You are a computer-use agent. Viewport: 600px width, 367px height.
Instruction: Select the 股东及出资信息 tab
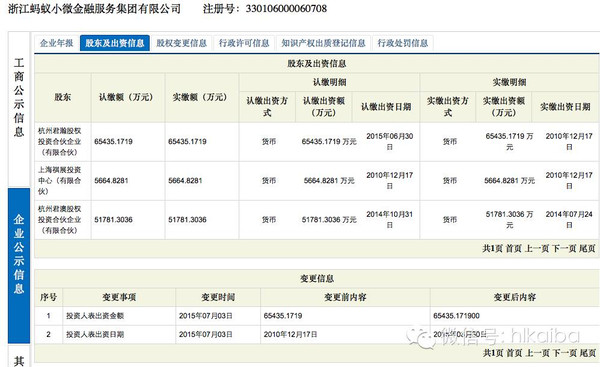[115, 43]
